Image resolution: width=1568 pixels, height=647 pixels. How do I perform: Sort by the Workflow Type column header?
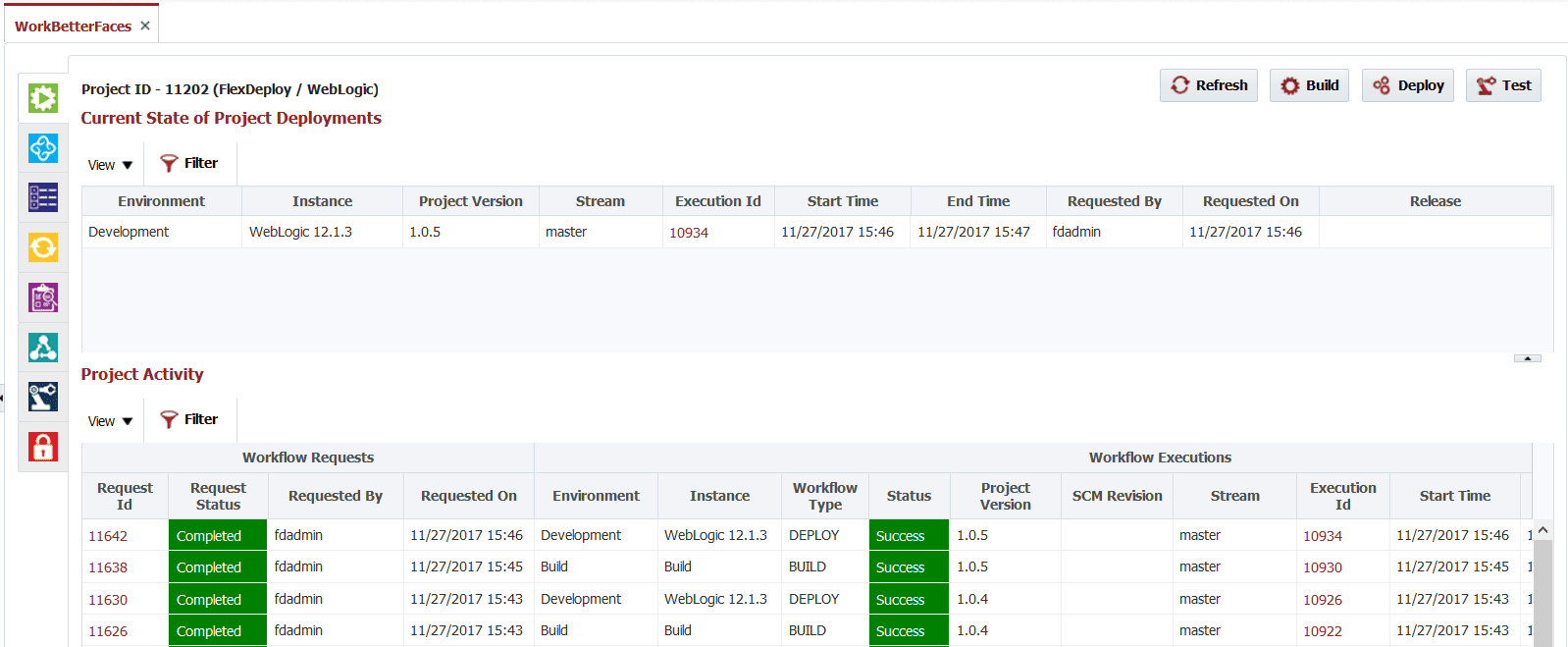[x=825, y=496]
